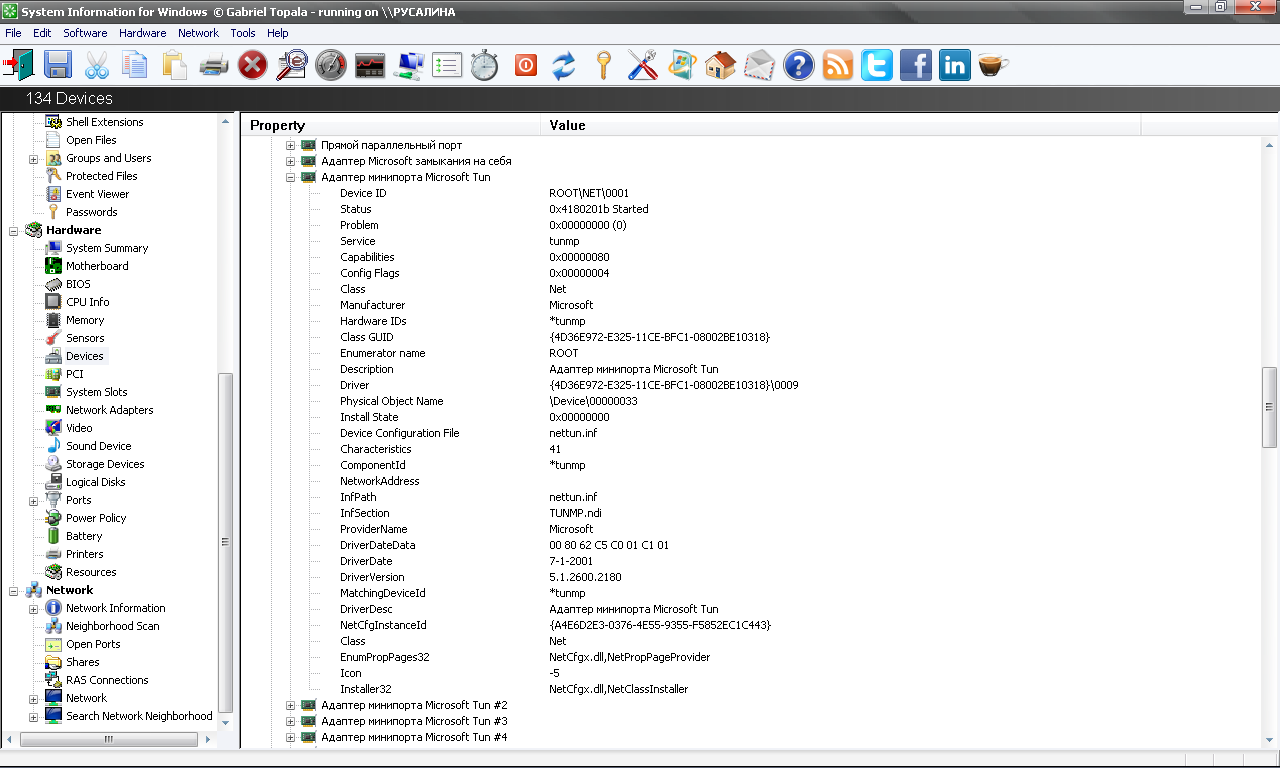Expand the Прямой параллельный порт device
This screenshot has width=1280, height=768.
(291, 145)
